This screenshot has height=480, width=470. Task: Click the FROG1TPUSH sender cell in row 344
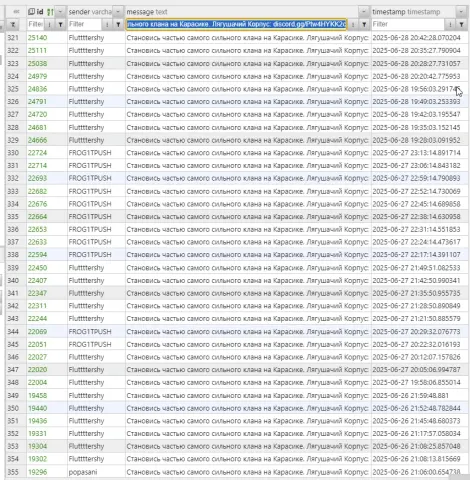[96, 331]
